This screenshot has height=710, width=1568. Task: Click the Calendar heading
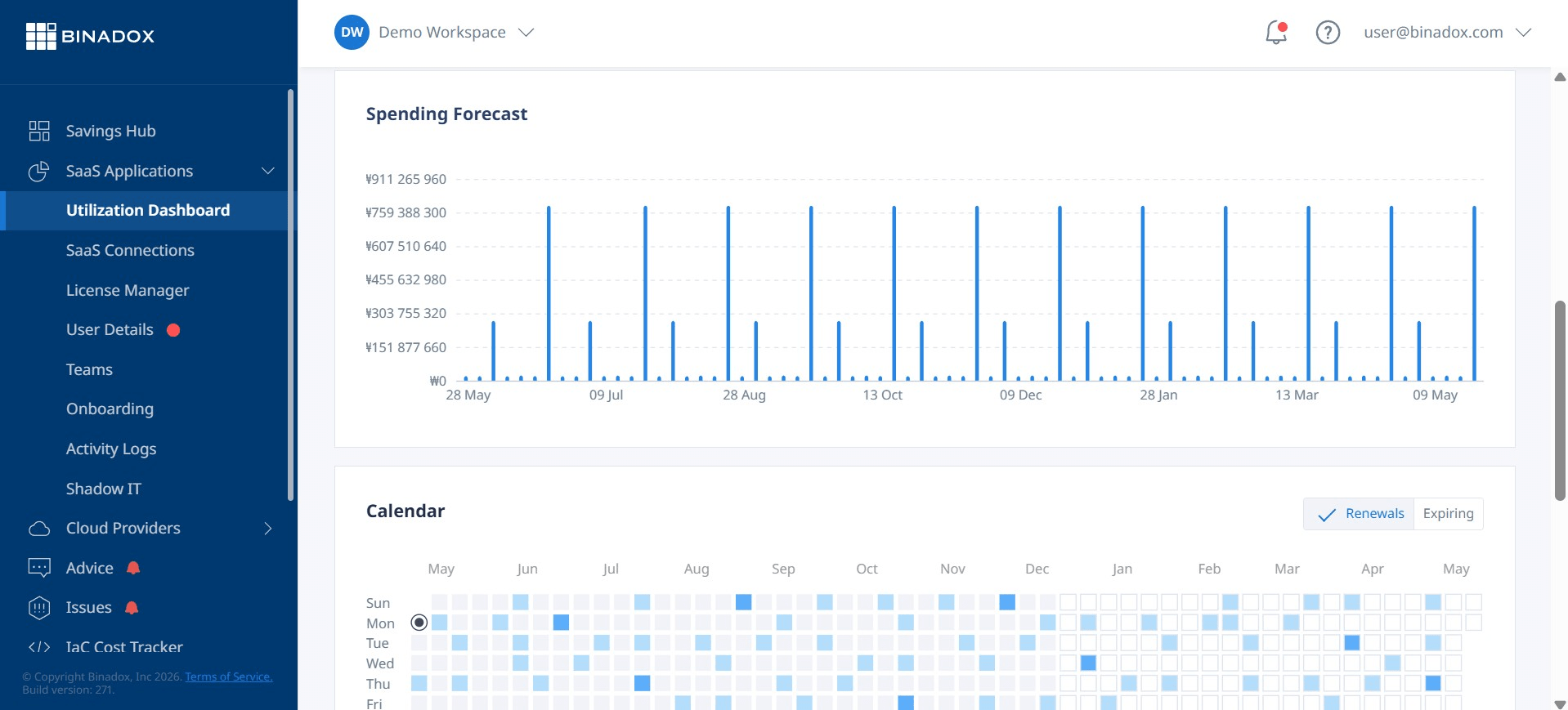coord(405,511)
